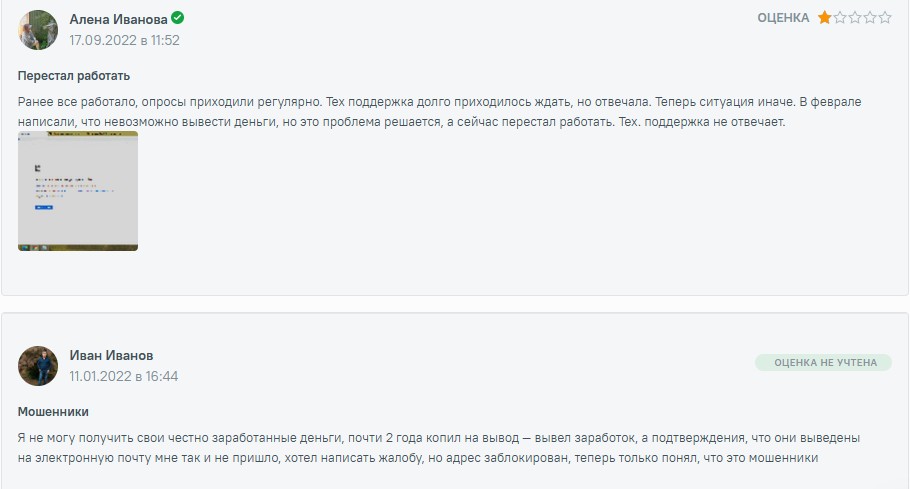
Task: Open Алена Иванова's avatar picture
Action: 38,30
